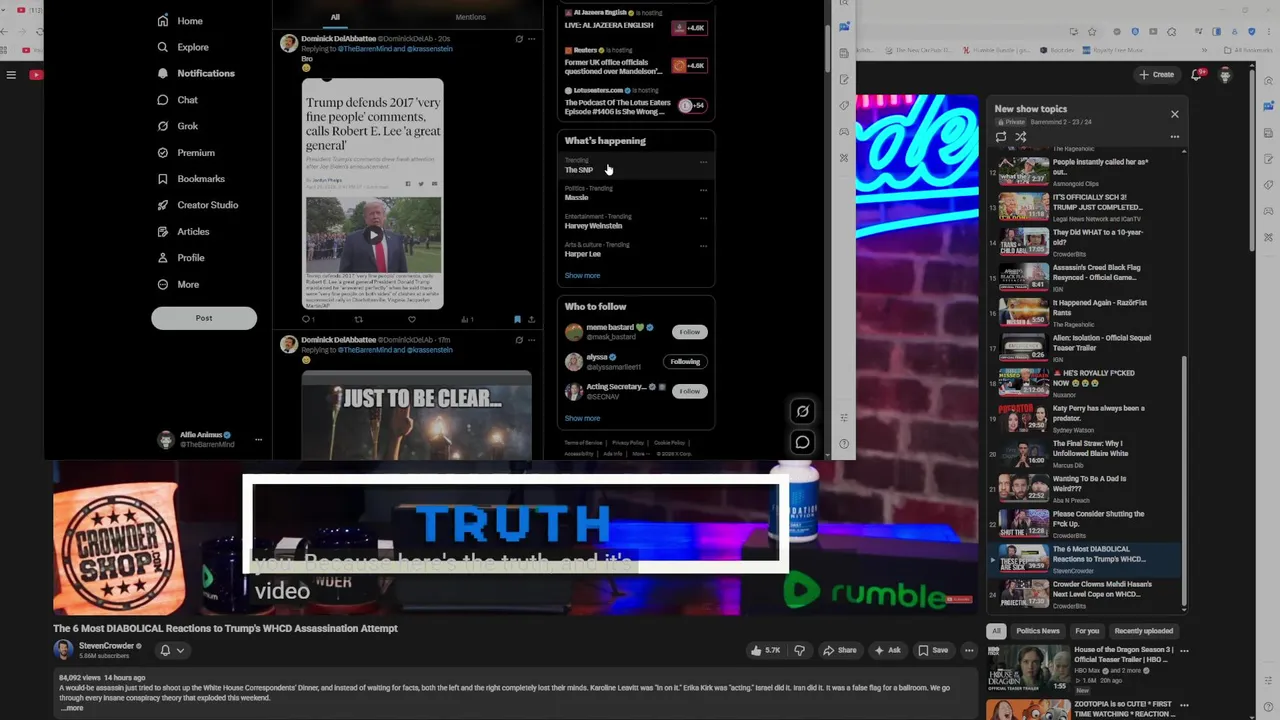The width and height of the screenshot is (1280, 720).
Task: Open more options on first Dominick post
Action: [x=531, y=39]
